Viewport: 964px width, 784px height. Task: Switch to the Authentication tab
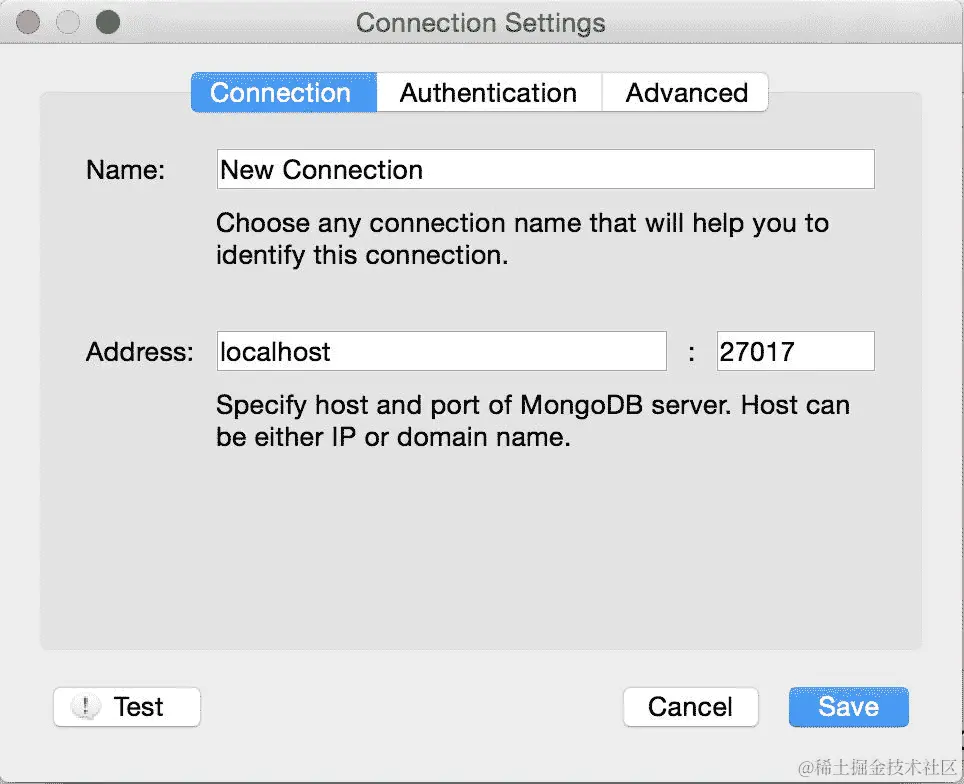click(489, 93)
